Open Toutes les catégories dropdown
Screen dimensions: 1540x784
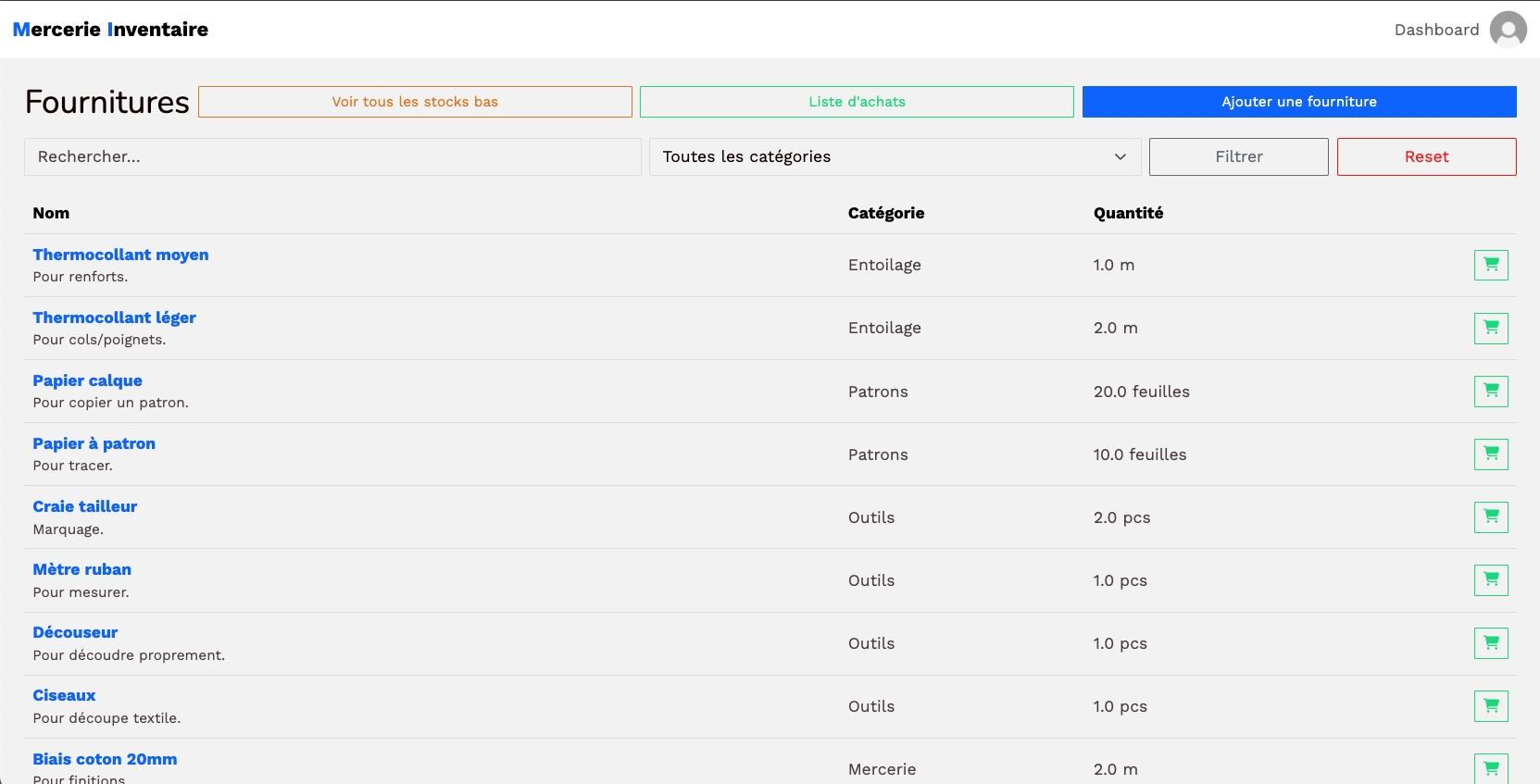(x=895, y=156)
